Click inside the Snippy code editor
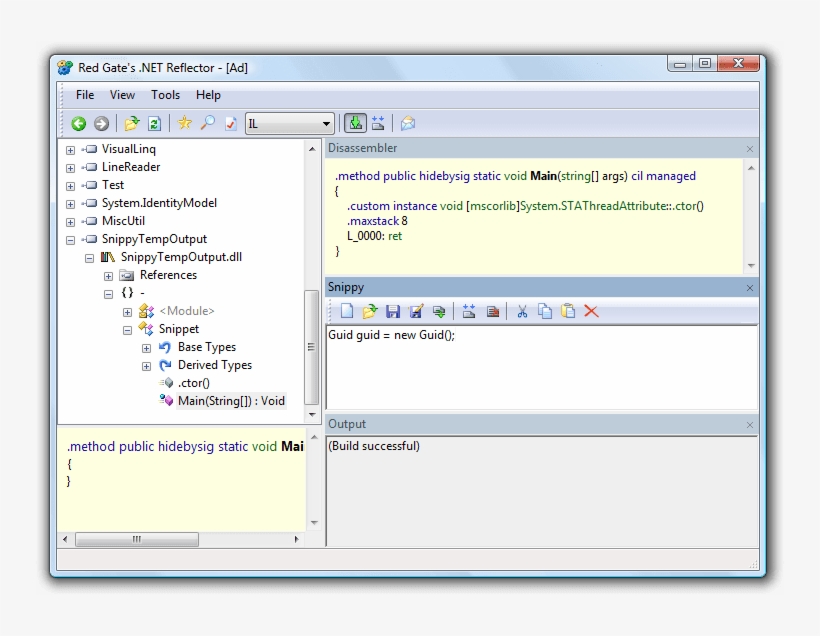Screen dimensions: 820x636 click(x=540, y=370)
